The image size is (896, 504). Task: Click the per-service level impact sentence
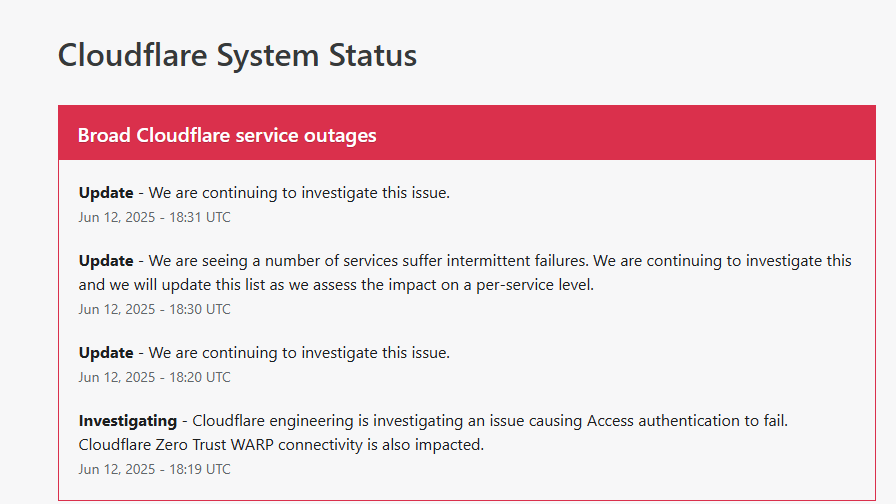[336, 285]
